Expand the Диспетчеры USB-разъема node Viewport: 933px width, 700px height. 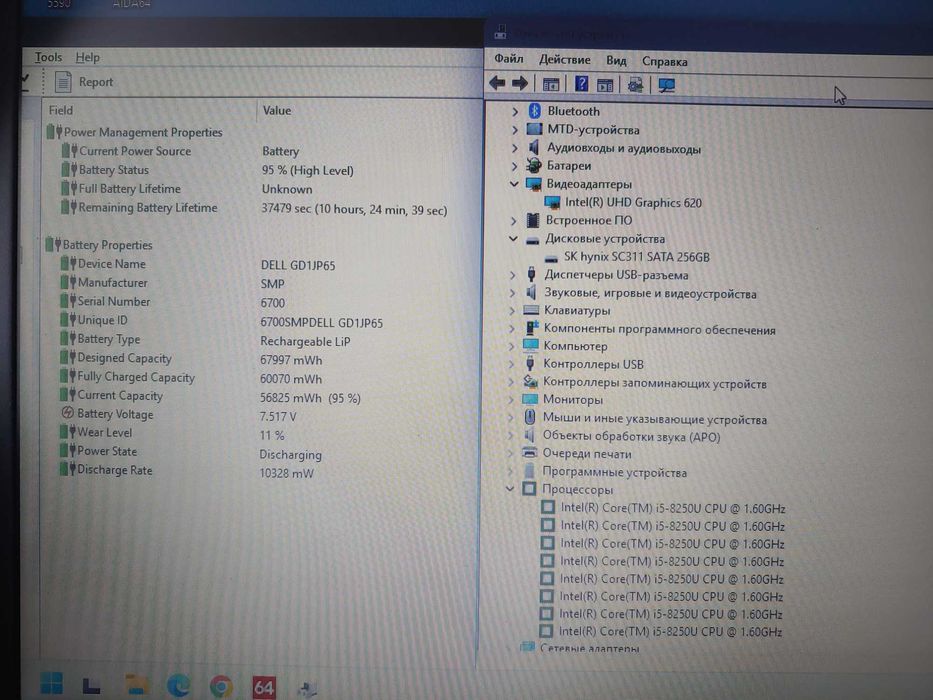click(x=513, y=276)
